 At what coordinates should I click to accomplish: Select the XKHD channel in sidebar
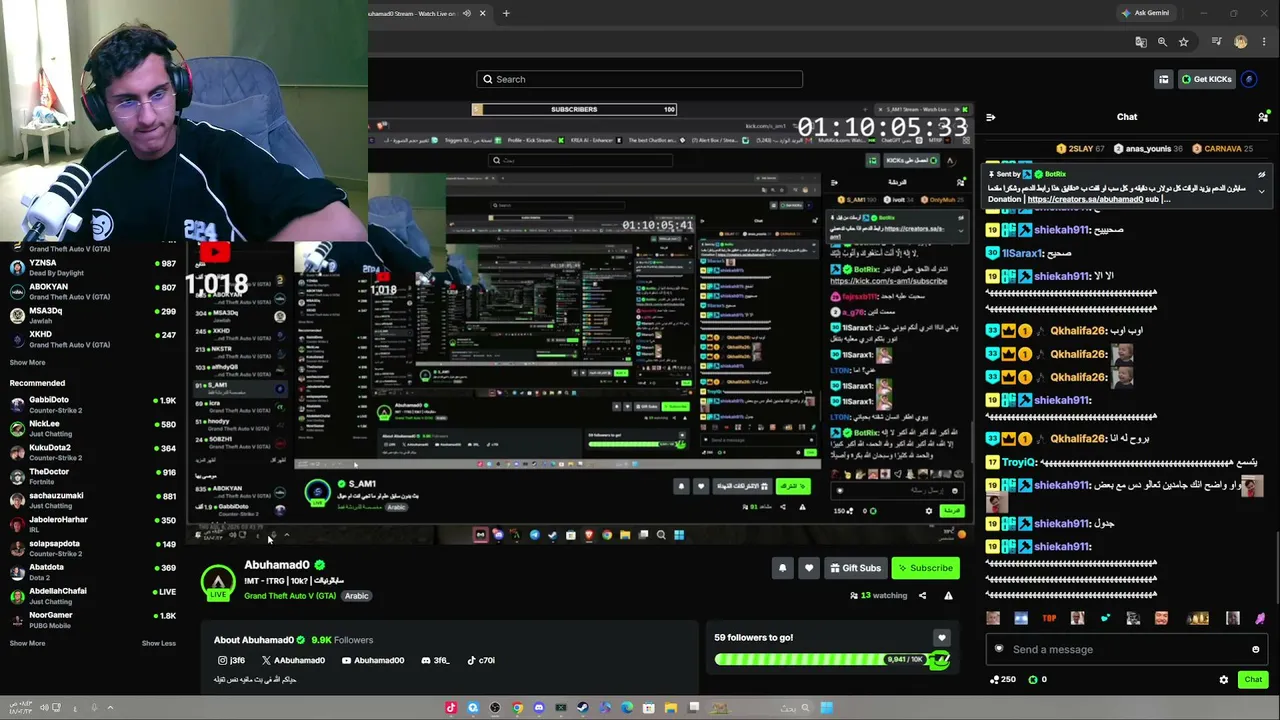click(92, 339)
